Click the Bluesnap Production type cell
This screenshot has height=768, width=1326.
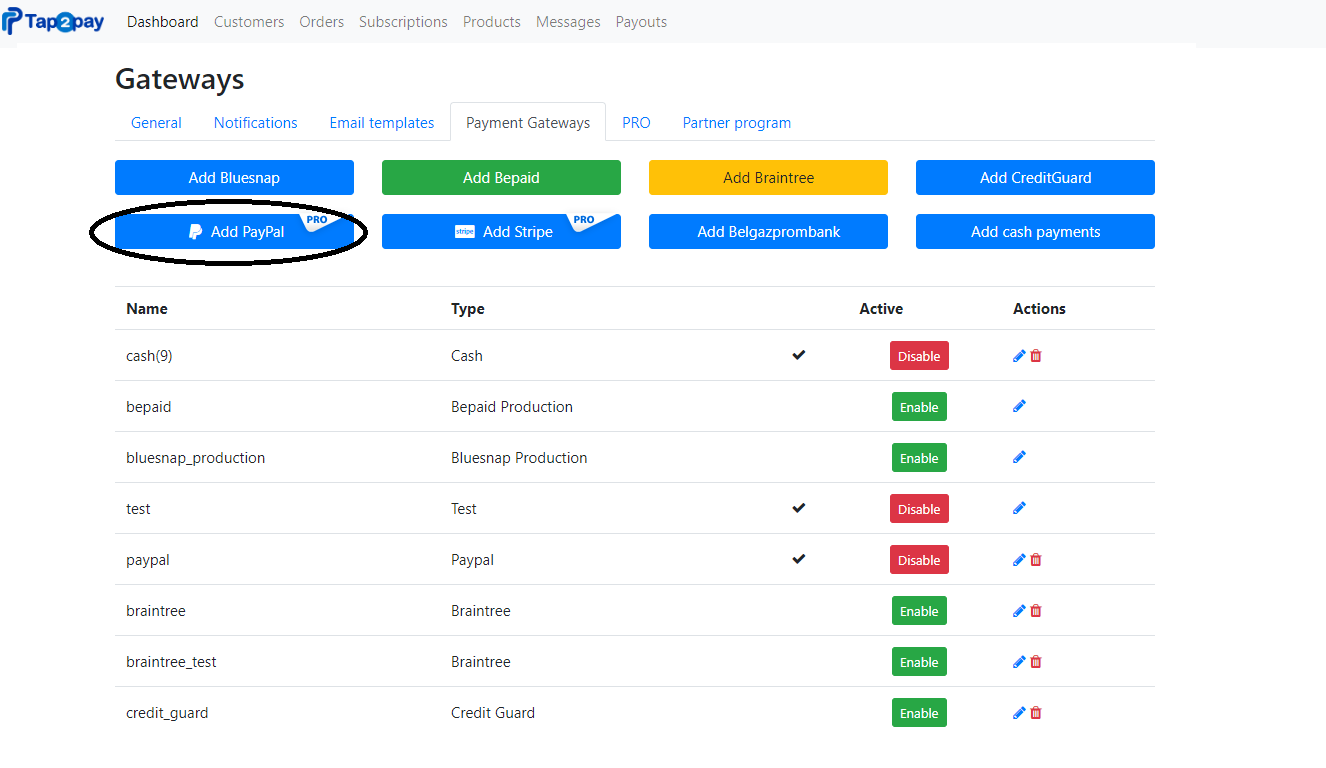[519, 458]
